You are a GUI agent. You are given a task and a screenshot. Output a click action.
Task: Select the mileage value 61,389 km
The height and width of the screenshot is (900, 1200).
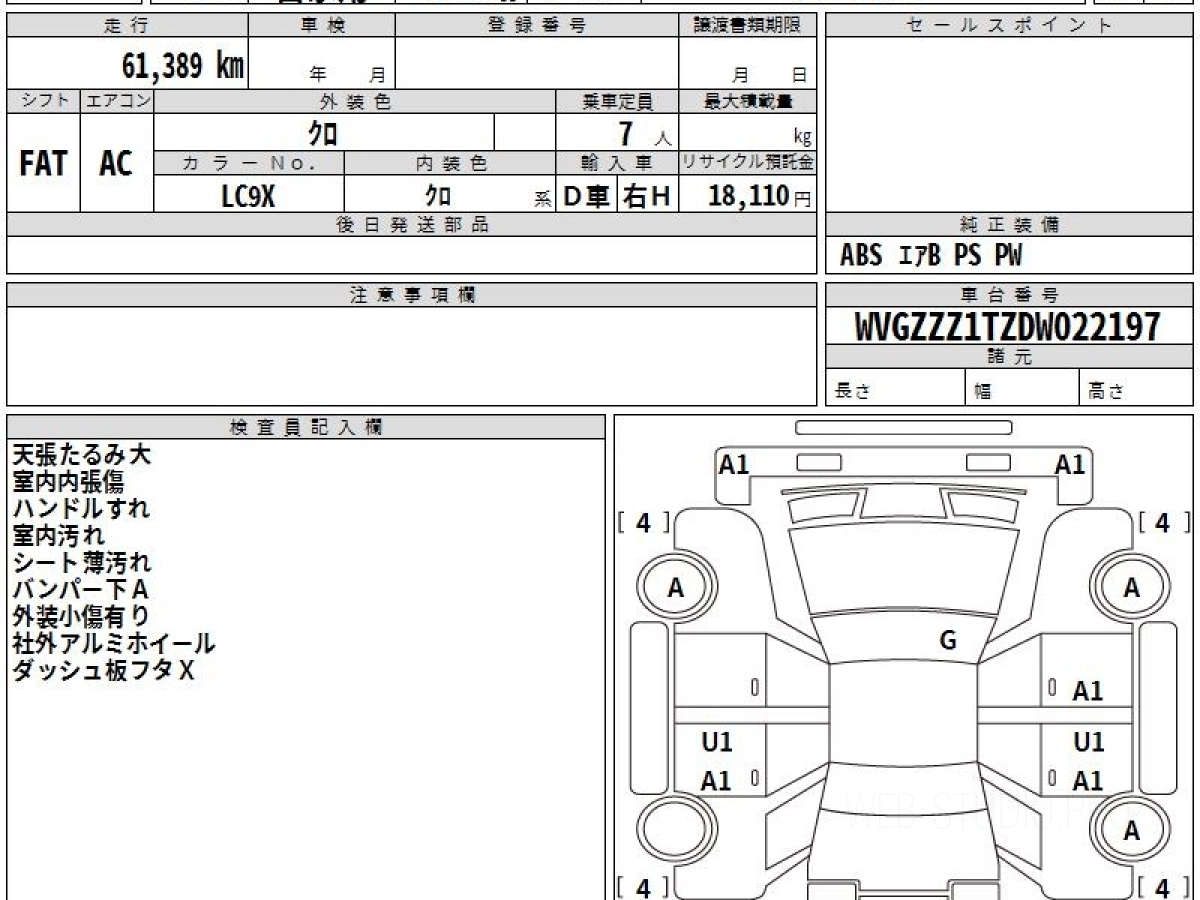tap(183, 66)
